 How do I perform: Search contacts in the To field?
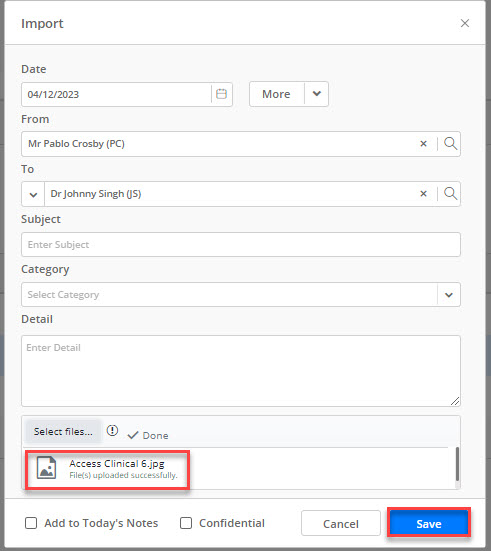tap(450, 194)
